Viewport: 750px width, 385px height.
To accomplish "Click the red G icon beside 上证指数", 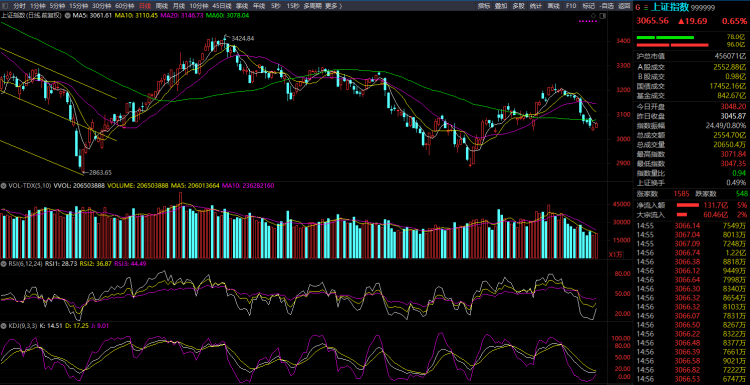I will [638, 7].
